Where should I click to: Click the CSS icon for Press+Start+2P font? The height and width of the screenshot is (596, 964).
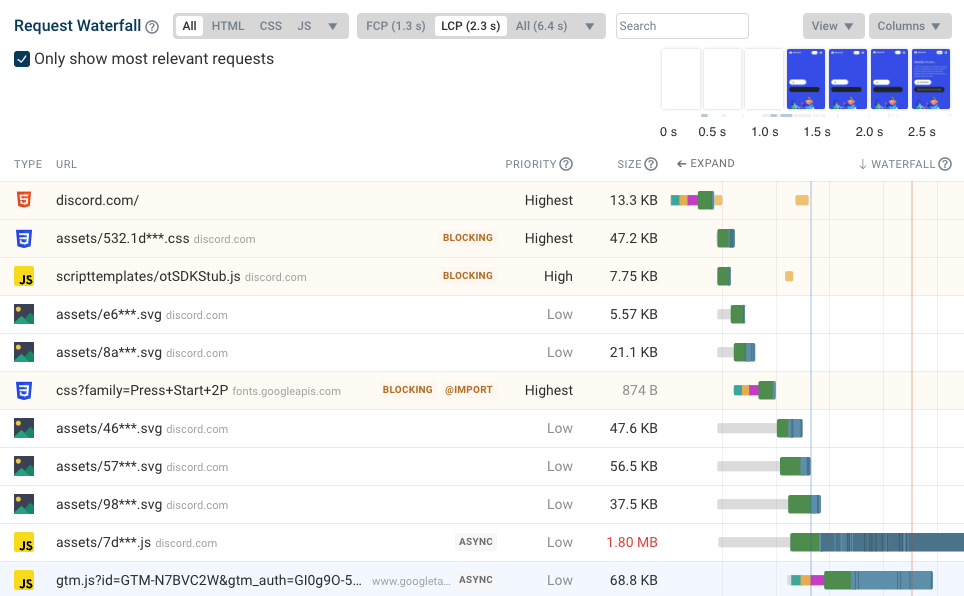24,390
